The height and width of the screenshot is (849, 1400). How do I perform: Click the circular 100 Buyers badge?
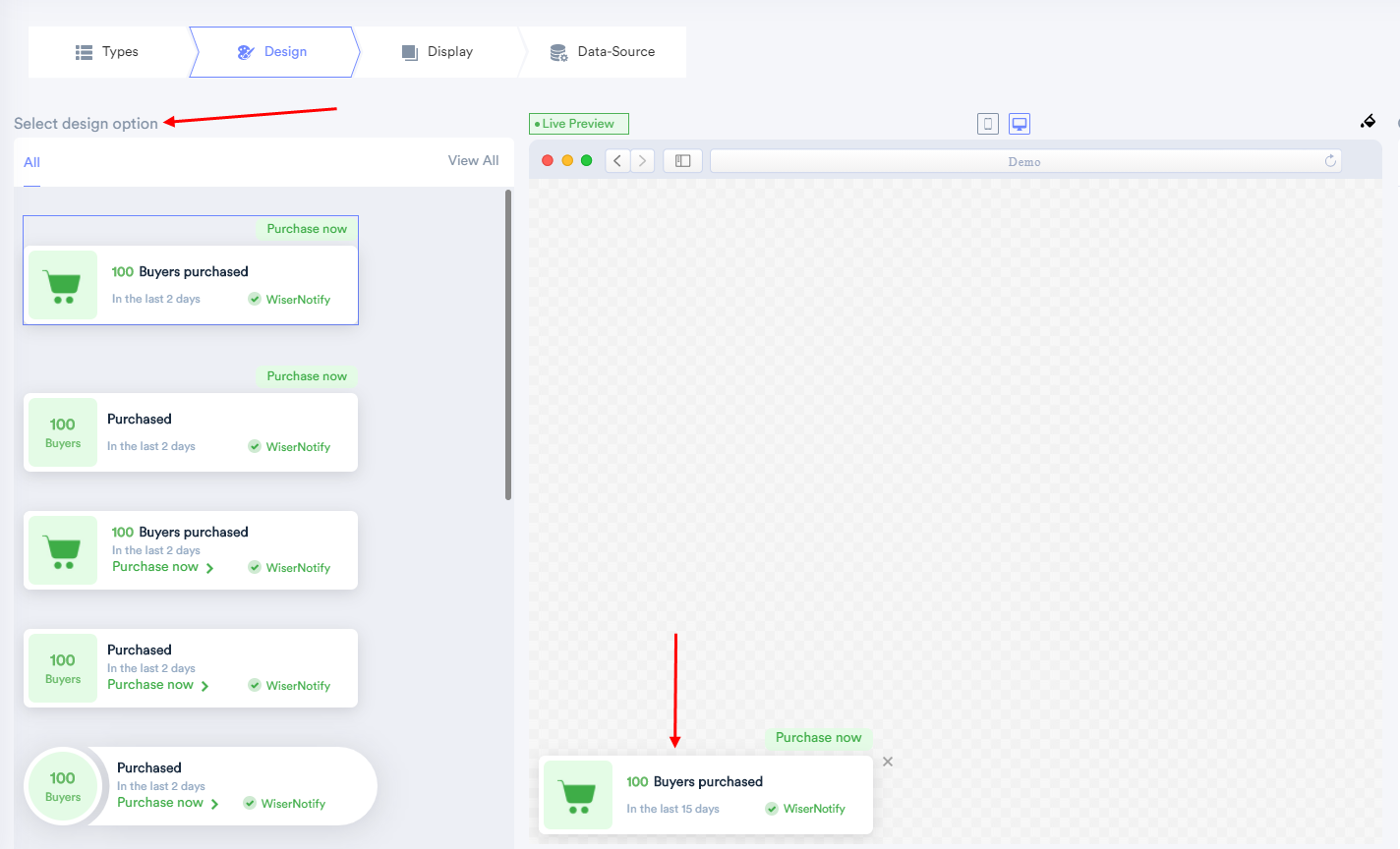(63, 786)
